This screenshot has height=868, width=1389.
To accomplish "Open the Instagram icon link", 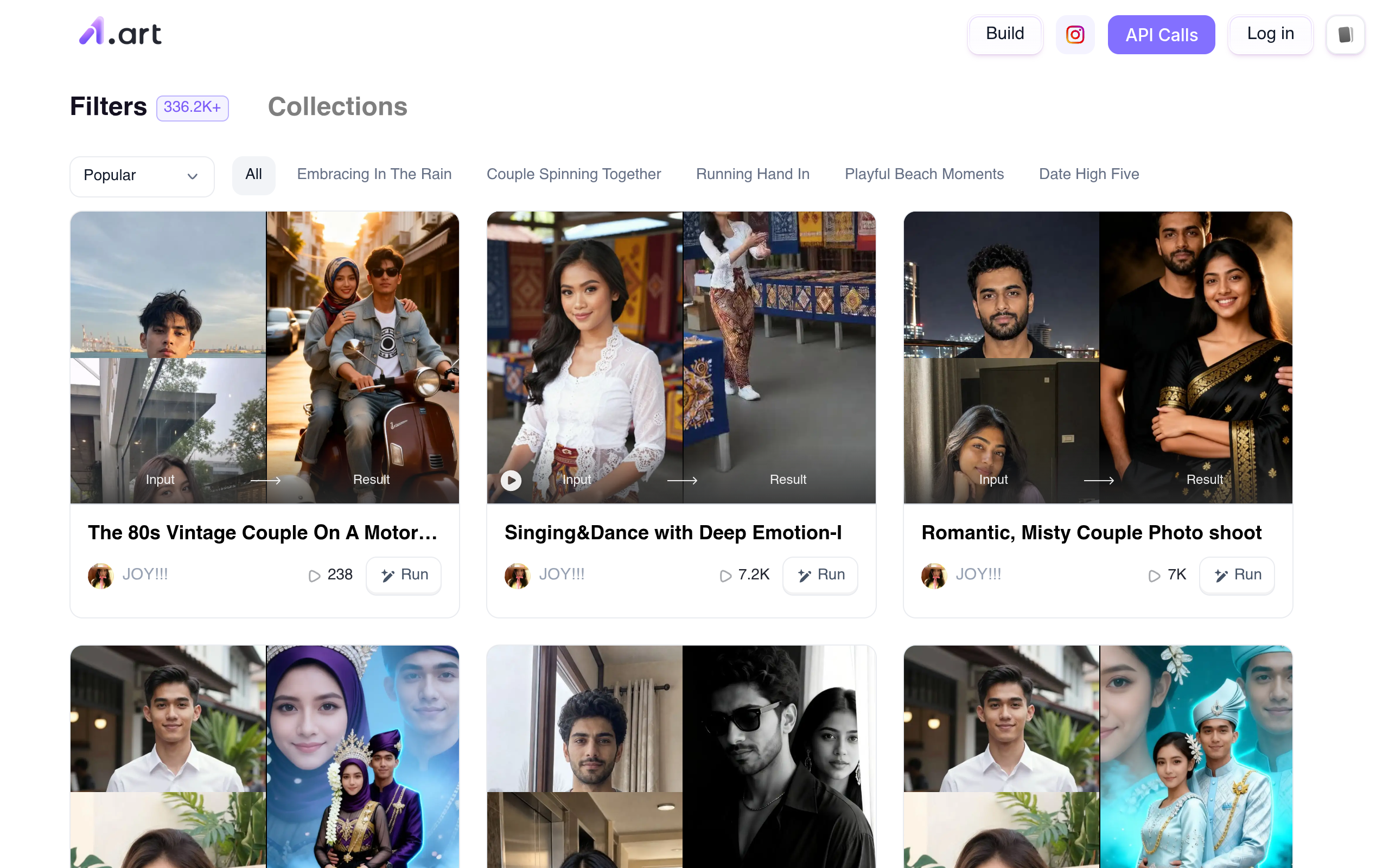I will tap(1075, 34).
